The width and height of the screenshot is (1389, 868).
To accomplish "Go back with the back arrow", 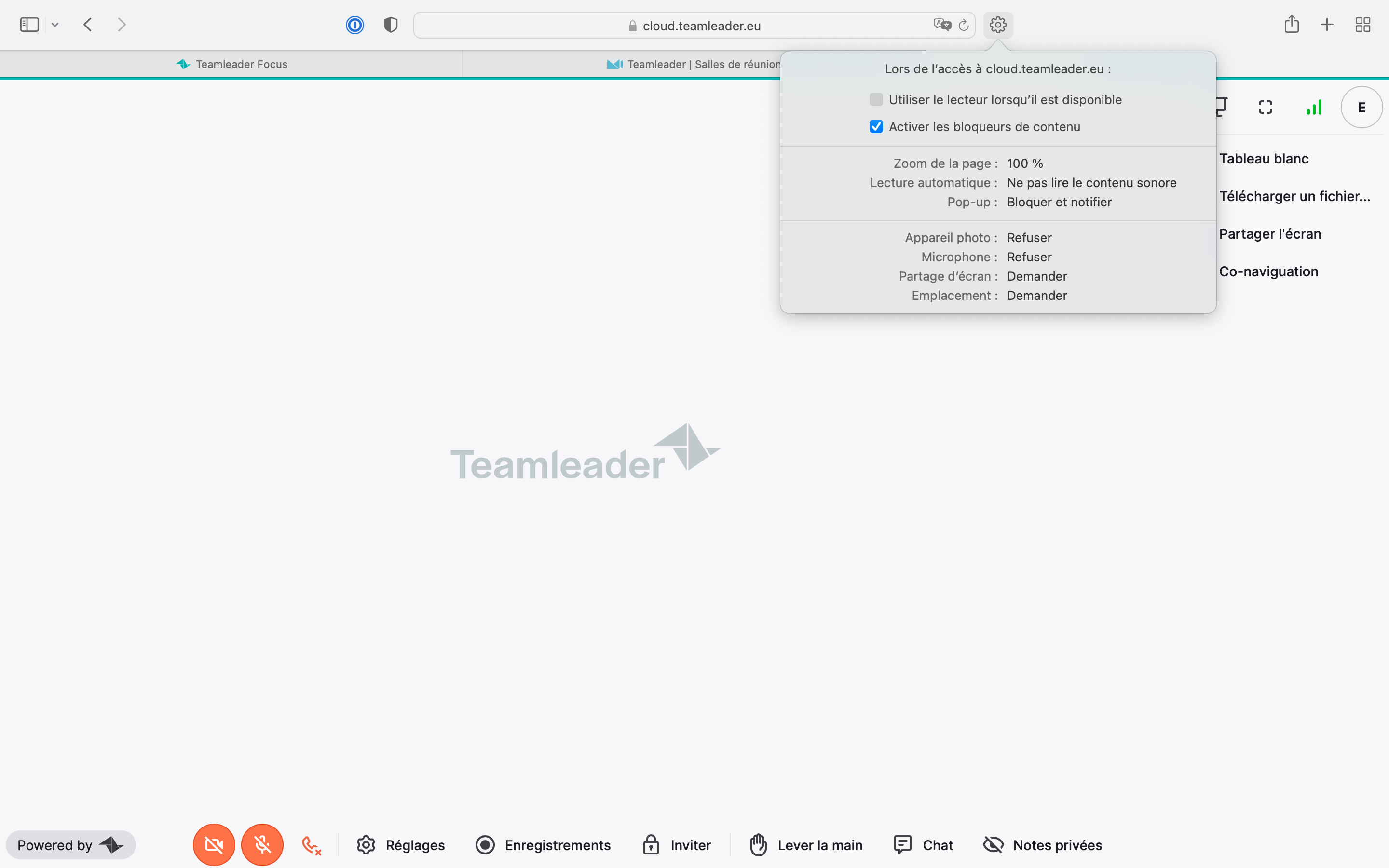I will click(x=88, y=25).
